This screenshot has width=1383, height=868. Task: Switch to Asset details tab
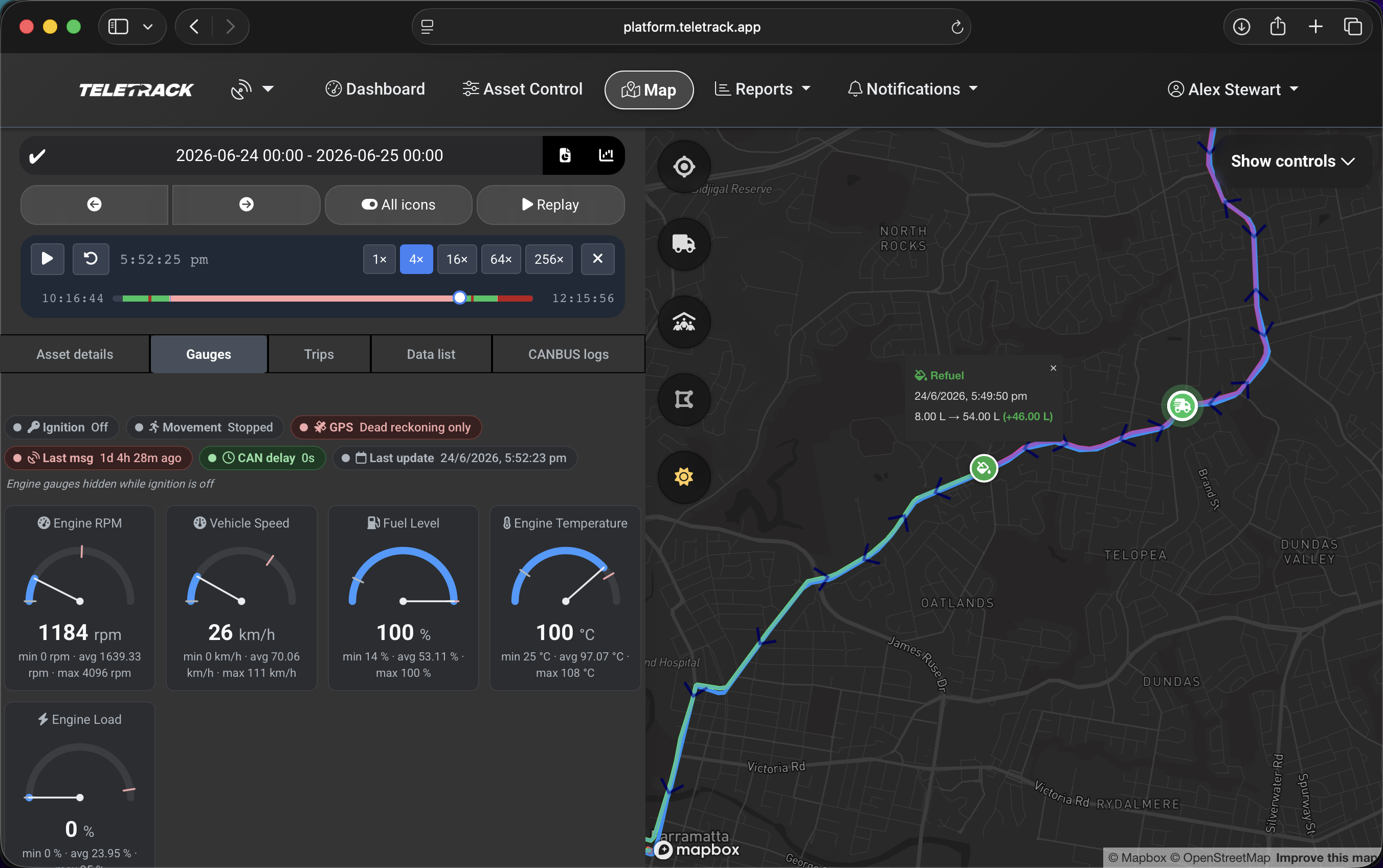75,354
